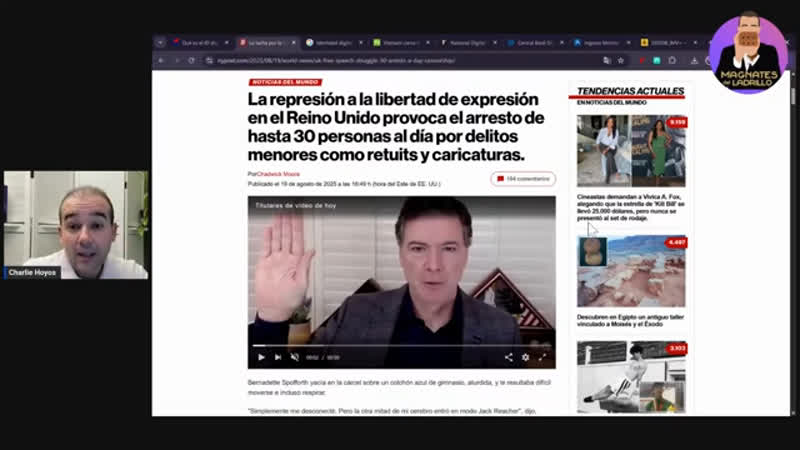Click the video progress bar

(400, 346)
